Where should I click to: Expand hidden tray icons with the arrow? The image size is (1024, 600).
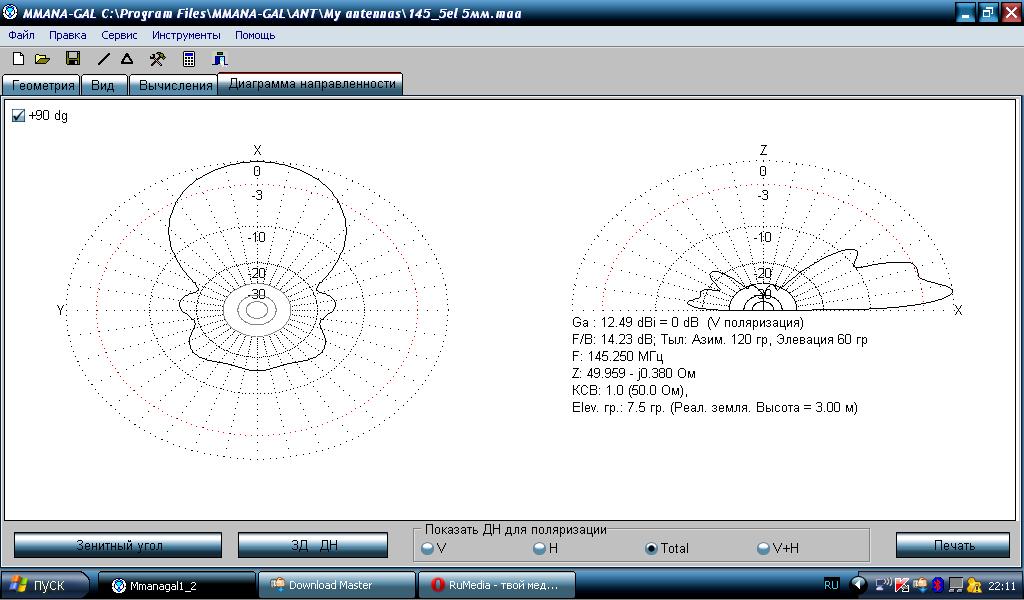coord(858,585)
